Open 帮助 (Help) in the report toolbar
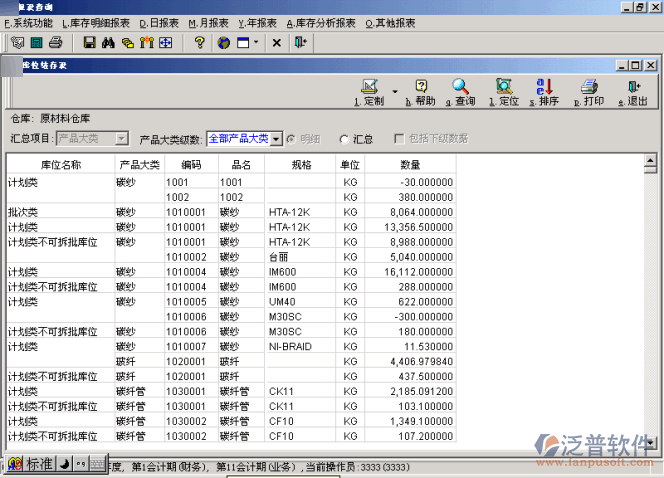Screen dimensions: 664x478 click(422, 91)
